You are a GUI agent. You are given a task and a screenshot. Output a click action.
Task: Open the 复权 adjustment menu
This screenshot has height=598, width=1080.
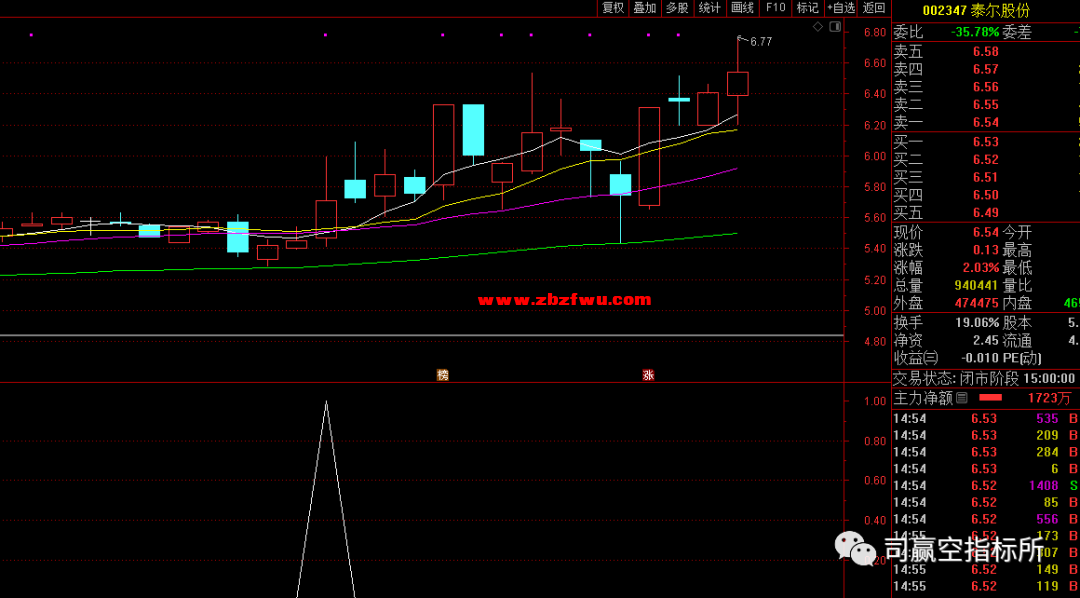[613, 8]
